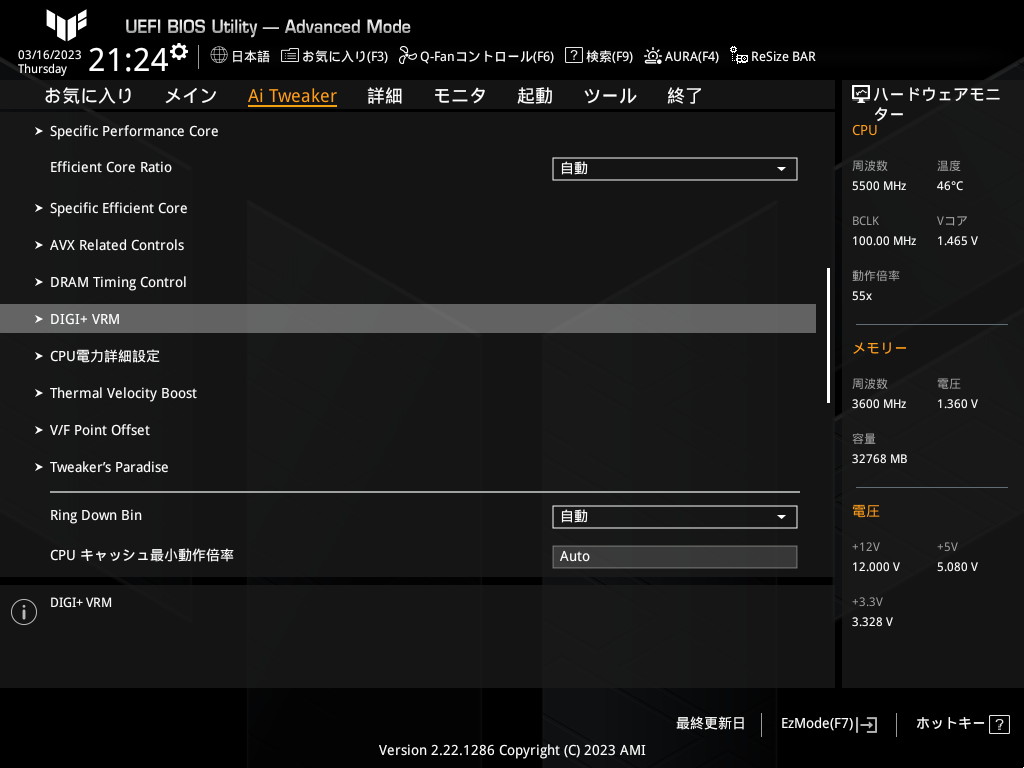
Task: Click +3.3V 3.328 V reading
Action: (872, 622)
